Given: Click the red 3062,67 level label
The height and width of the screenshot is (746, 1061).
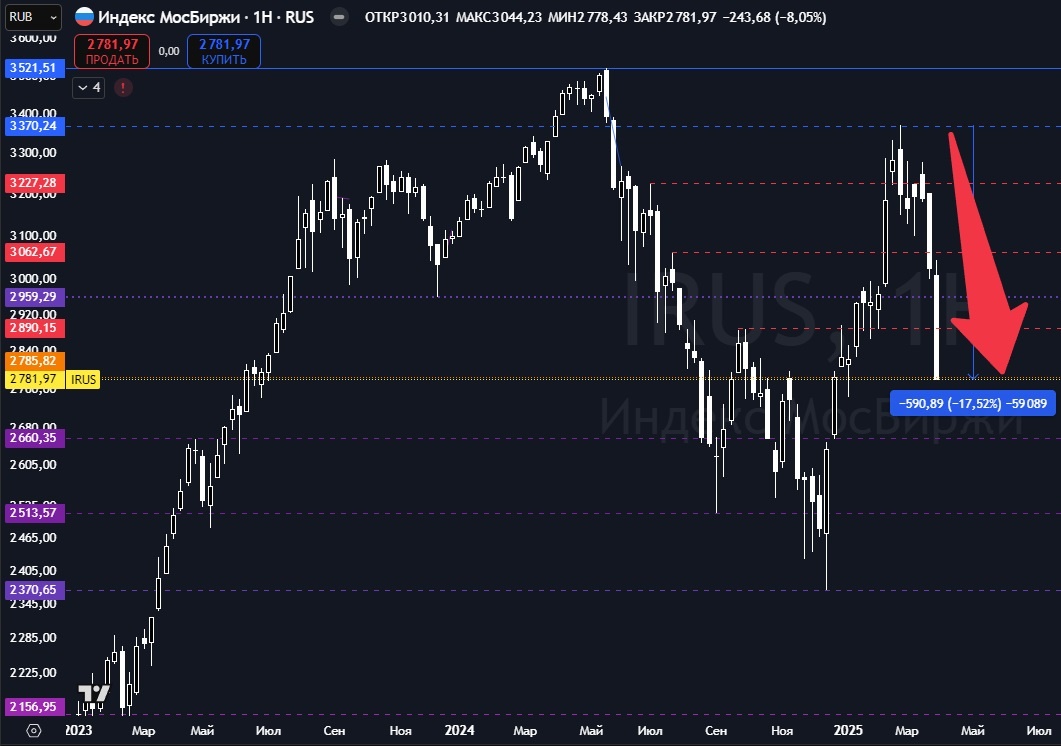Looking at the screenshot, I should click(34, 252).
